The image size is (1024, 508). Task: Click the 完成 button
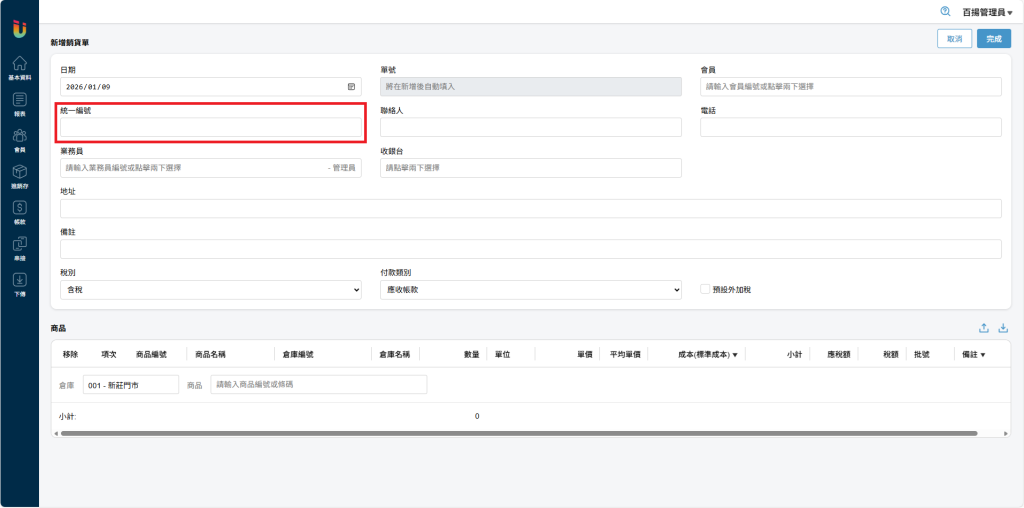coord(993,38)
